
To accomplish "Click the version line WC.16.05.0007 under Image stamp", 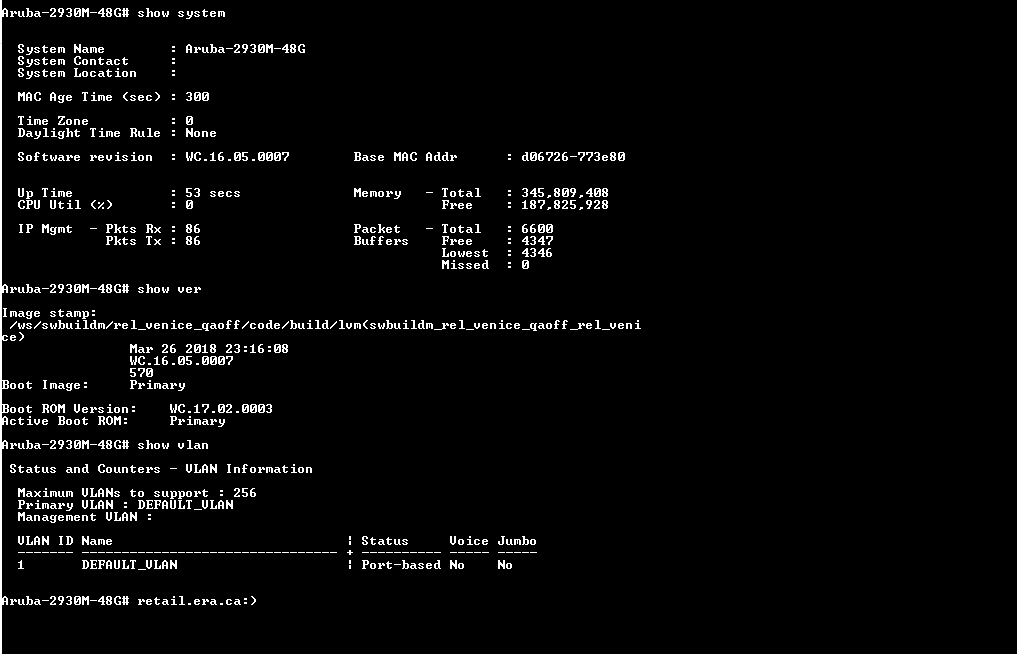I will point(181,361).
